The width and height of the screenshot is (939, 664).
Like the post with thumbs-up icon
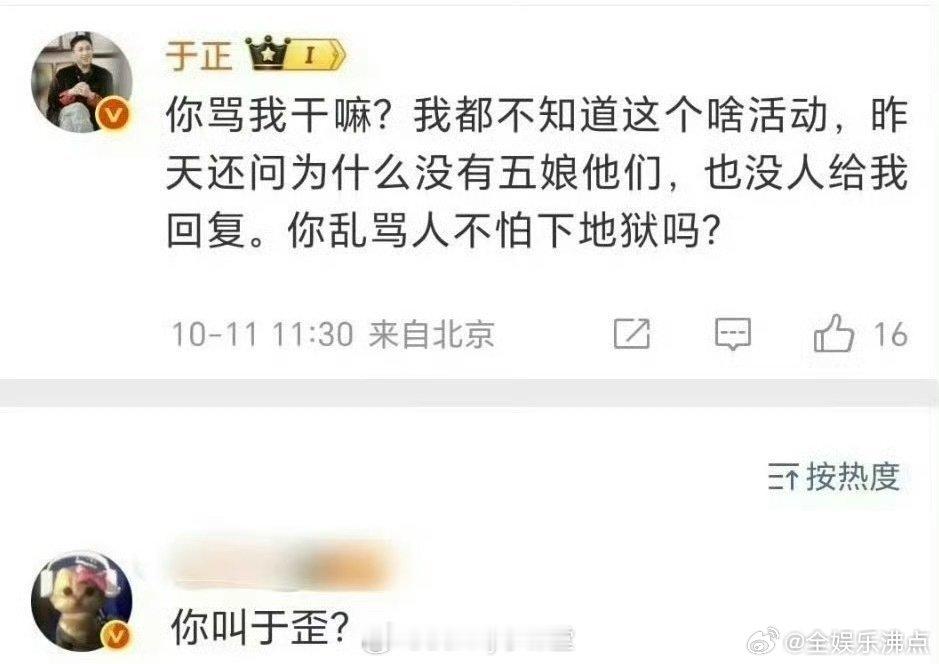point(833,333)
